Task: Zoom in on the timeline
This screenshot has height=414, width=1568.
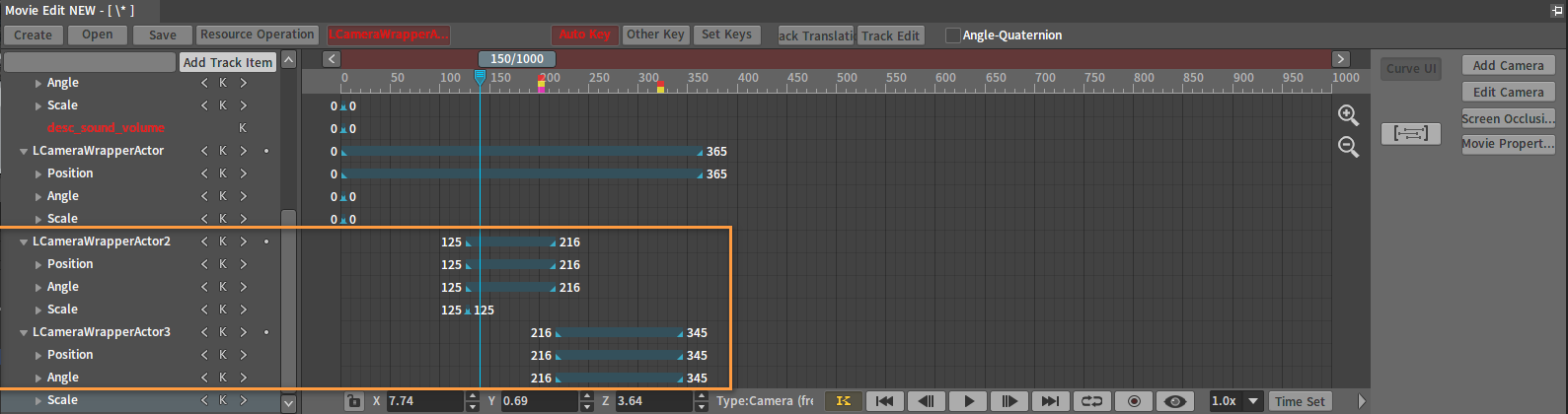Action: click(1348, 115)
